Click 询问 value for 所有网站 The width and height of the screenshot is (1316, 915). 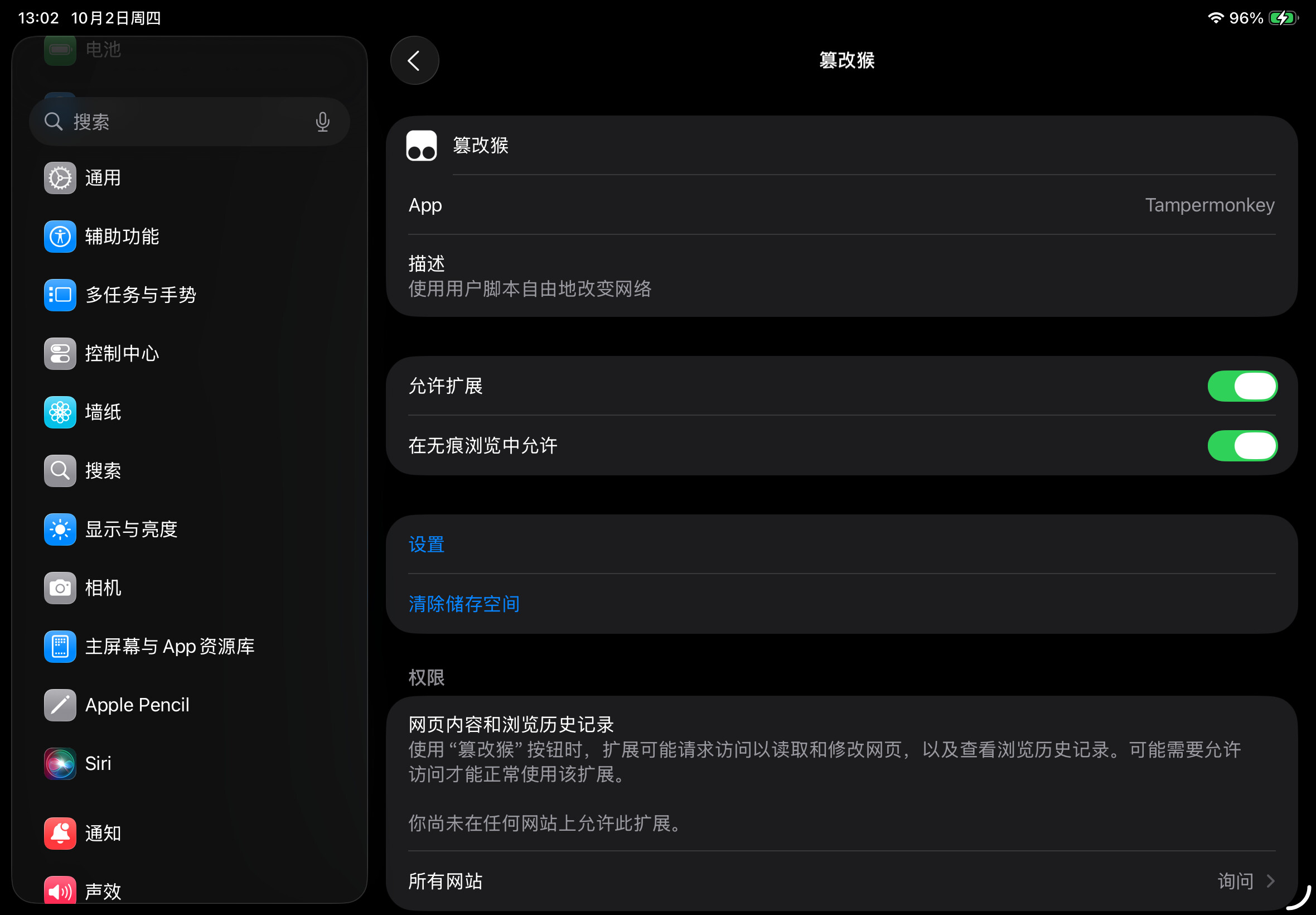tap(1235, 880)
